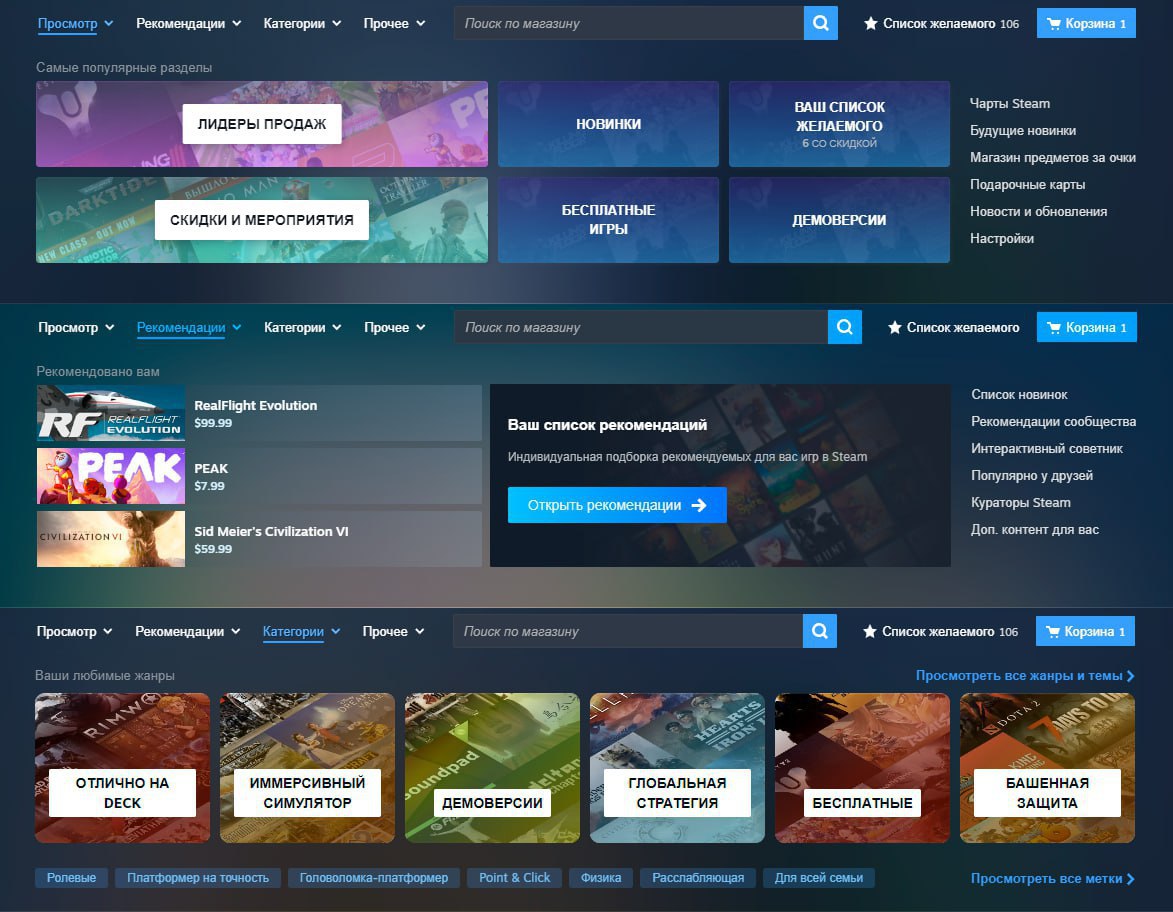Open 'Рекомендации сообщества'
This screenshot has height=912, width=1173.
click(1053, 421)
